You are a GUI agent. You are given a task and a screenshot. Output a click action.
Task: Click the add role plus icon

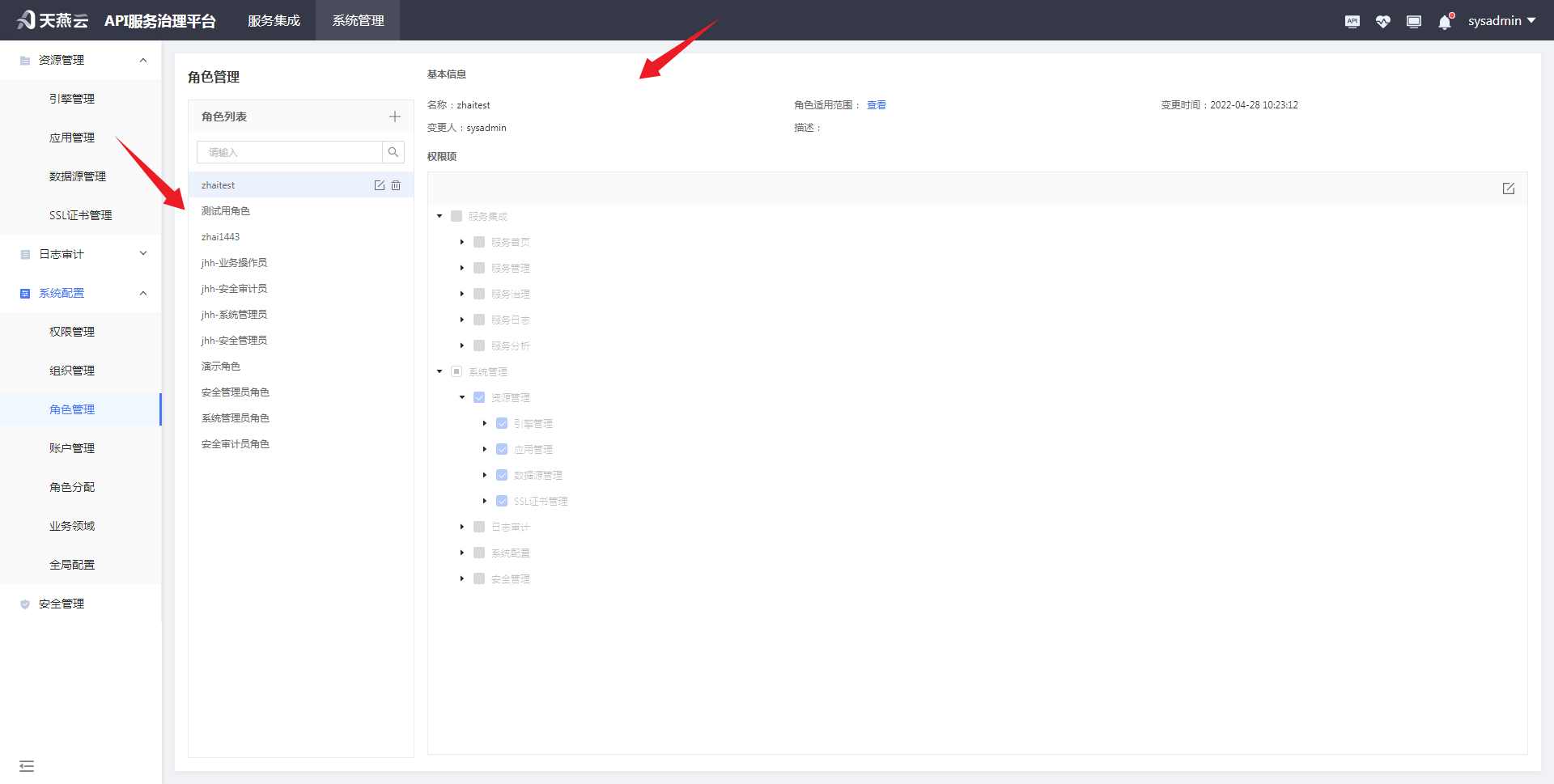tap(394, 117)
